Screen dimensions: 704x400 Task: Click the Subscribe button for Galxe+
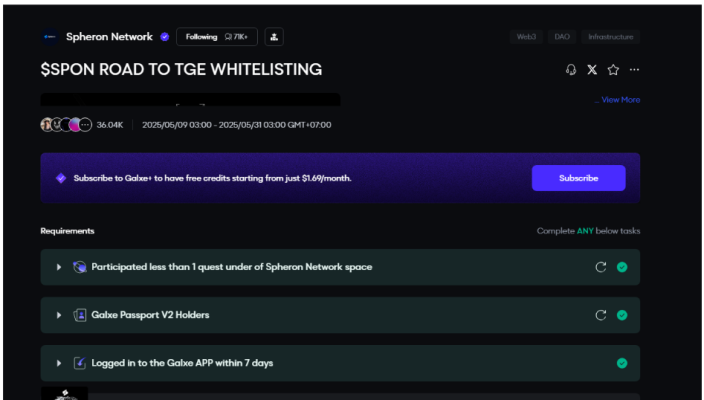[578, 178]
